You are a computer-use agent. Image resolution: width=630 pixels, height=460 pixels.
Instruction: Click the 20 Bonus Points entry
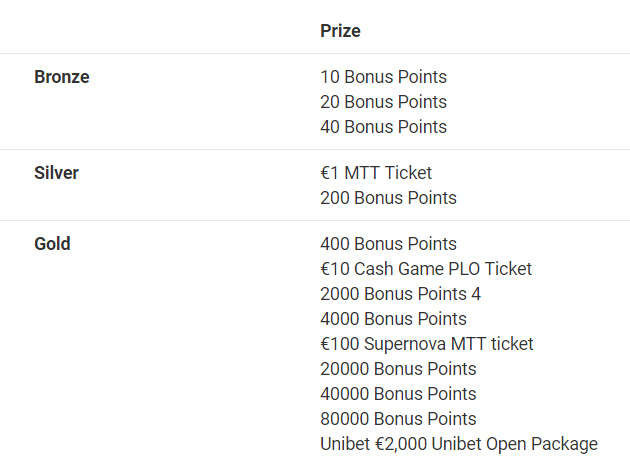pos(383,102)
